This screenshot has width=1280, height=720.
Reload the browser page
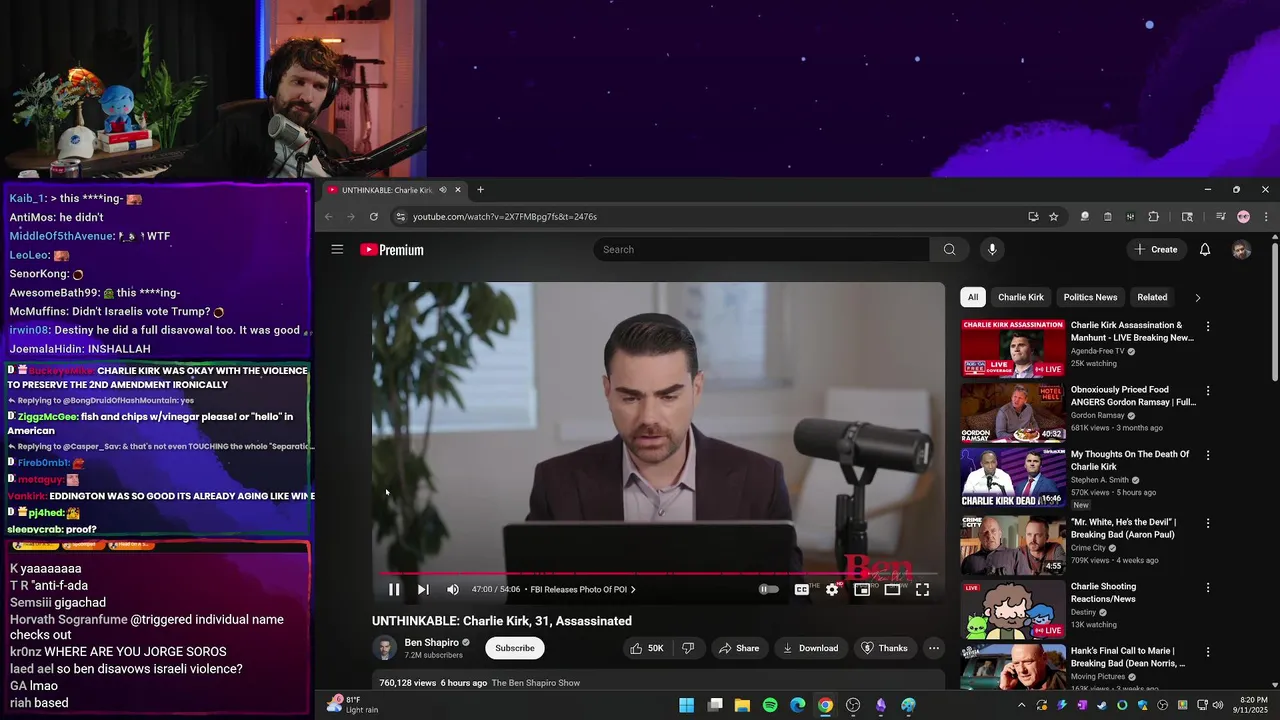click(374, 217)
